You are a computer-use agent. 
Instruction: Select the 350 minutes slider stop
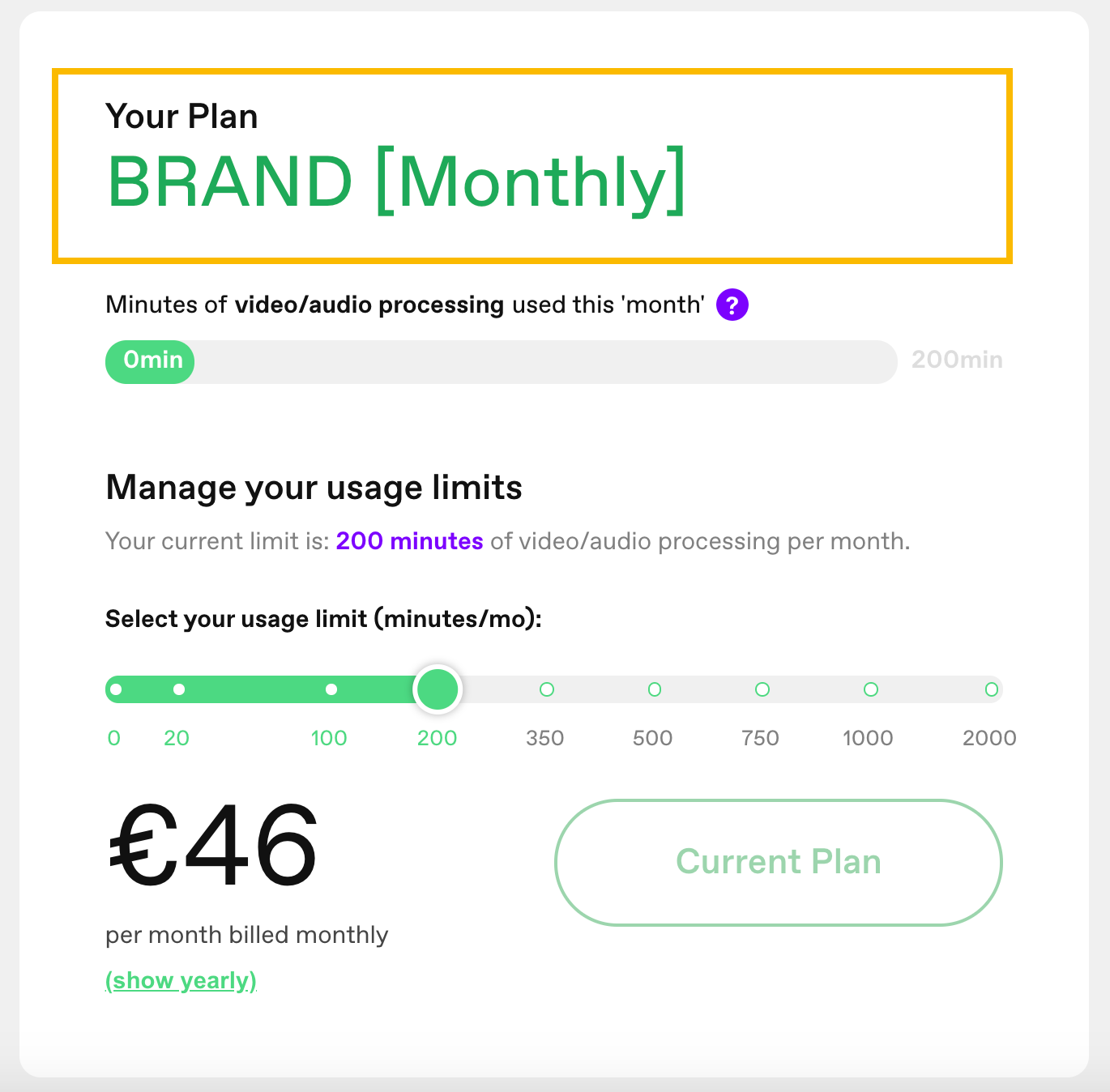(x=547, y=689)
